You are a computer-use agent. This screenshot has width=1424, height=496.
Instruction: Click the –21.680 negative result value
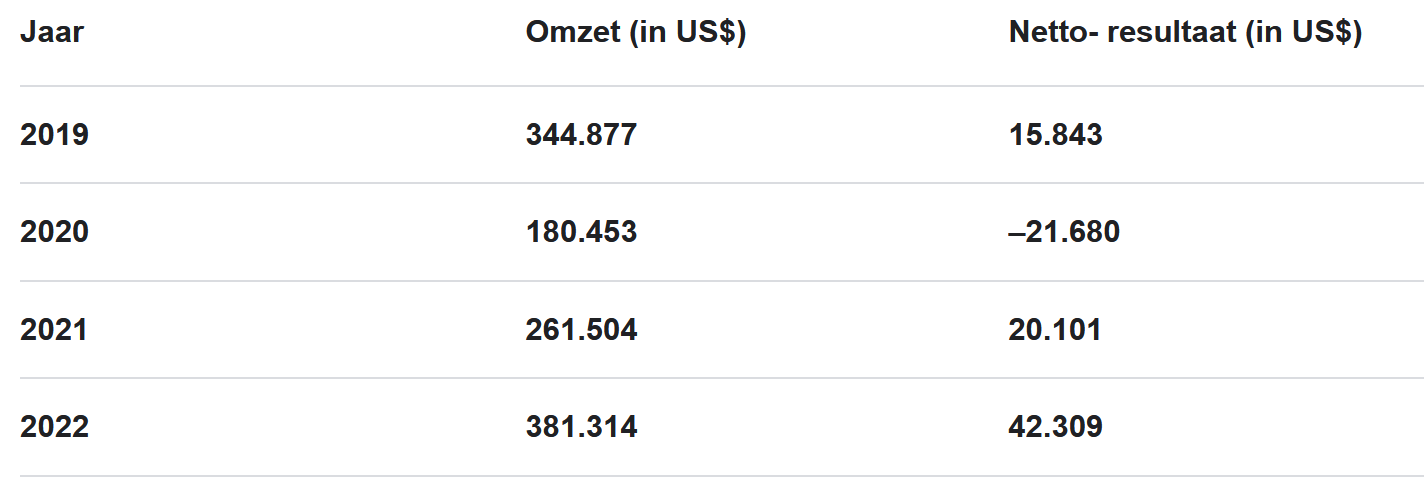[x=1064, y=232]
